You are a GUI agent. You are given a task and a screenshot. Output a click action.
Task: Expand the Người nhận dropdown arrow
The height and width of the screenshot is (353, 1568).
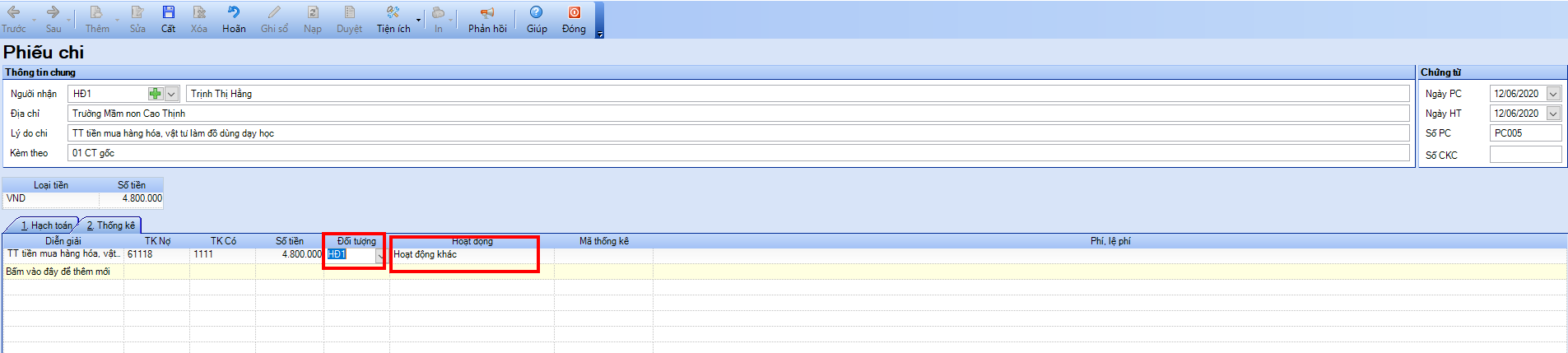171,94
